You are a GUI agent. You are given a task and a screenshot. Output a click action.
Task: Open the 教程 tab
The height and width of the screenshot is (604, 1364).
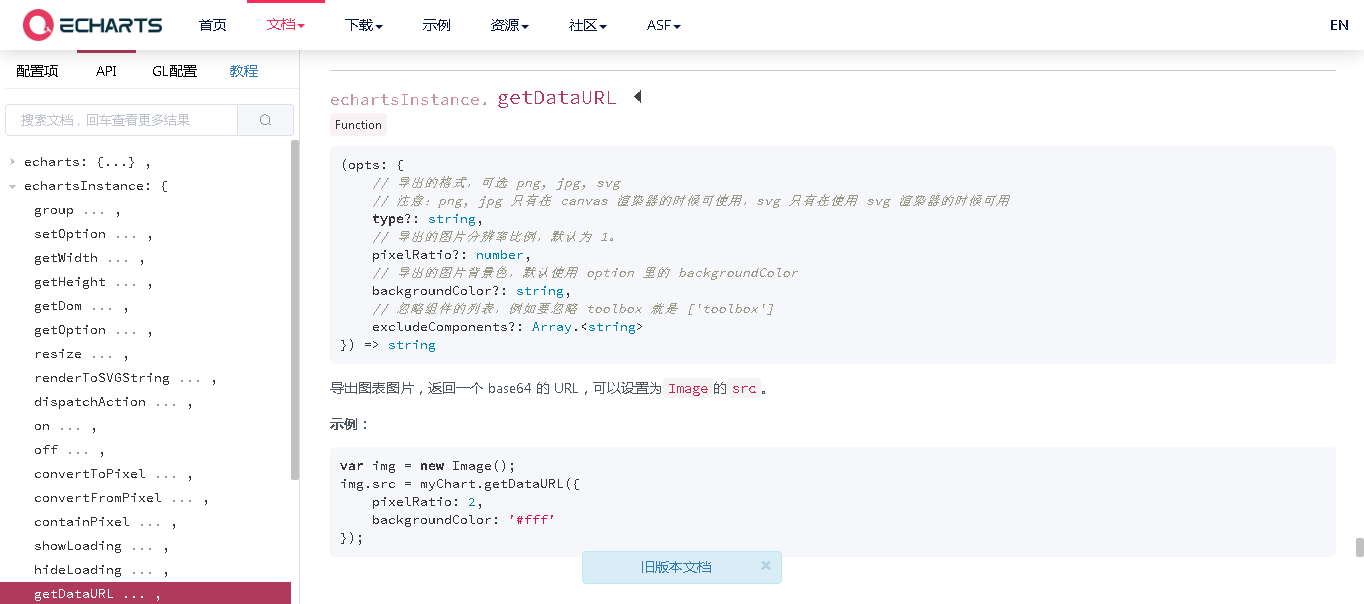coord(244,71)
